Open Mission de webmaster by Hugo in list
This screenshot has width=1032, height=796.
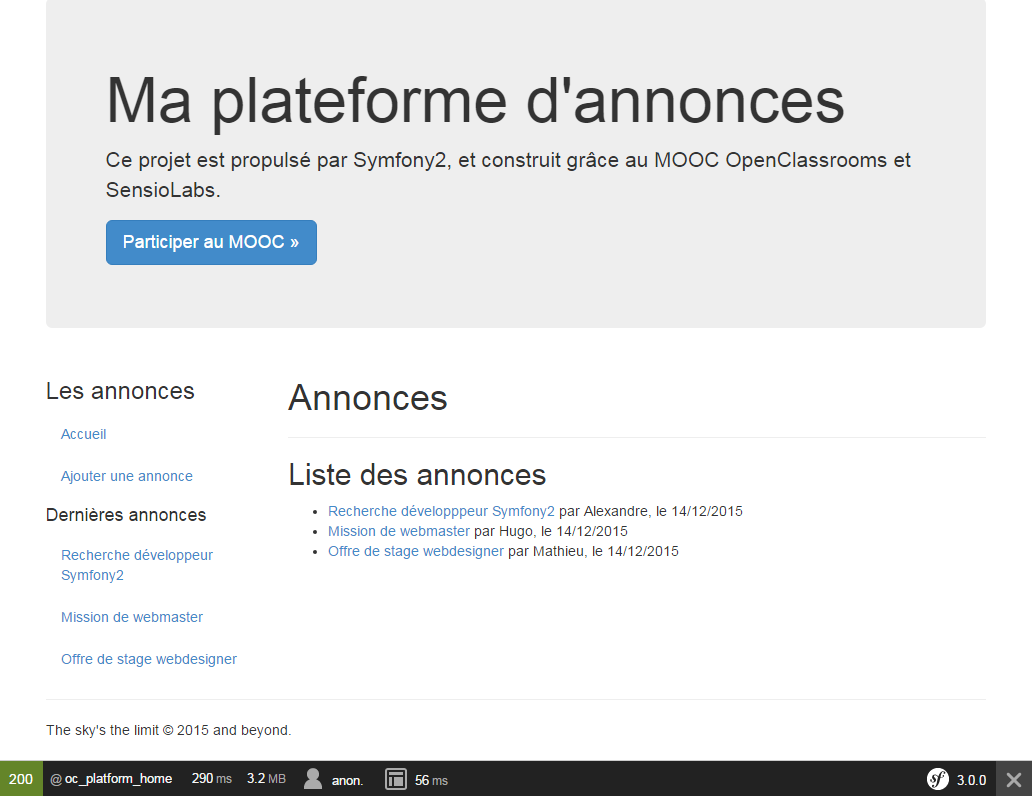click(x=399, y=531)
